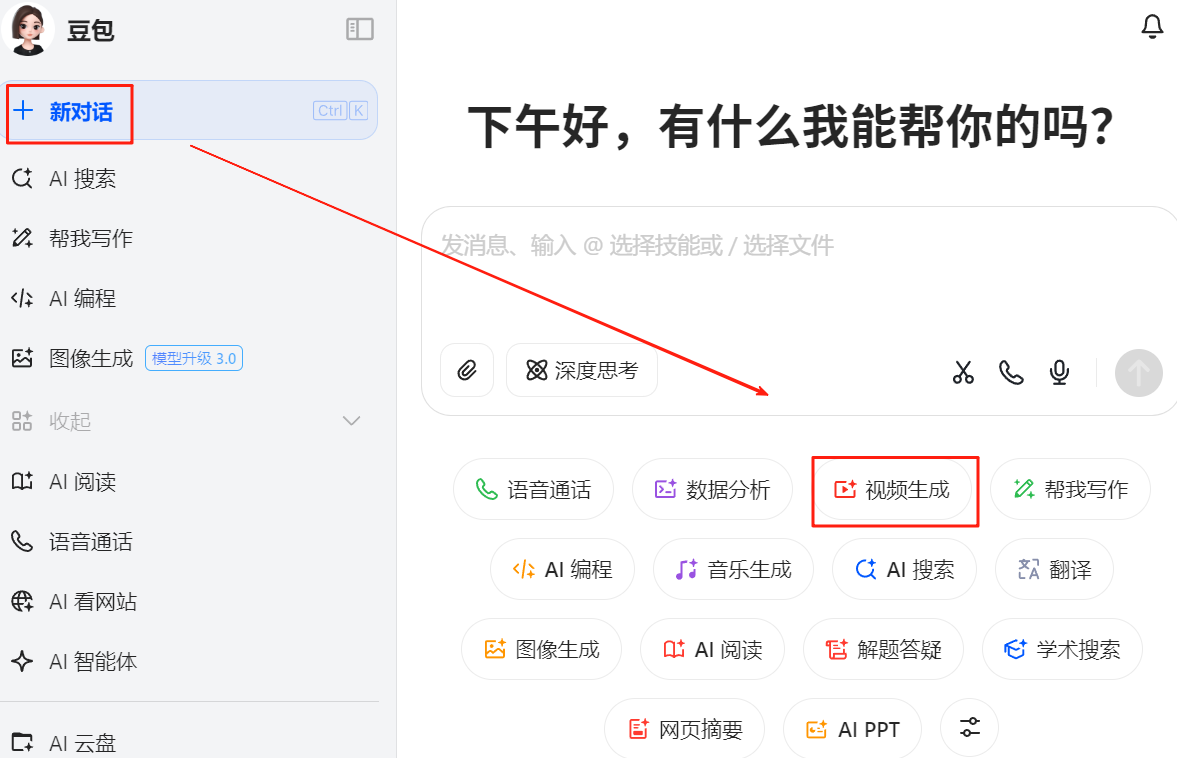The height and width of the screenshot is (758, 1177).
Task: Open the more skills options control
Action: coord(969,728)
